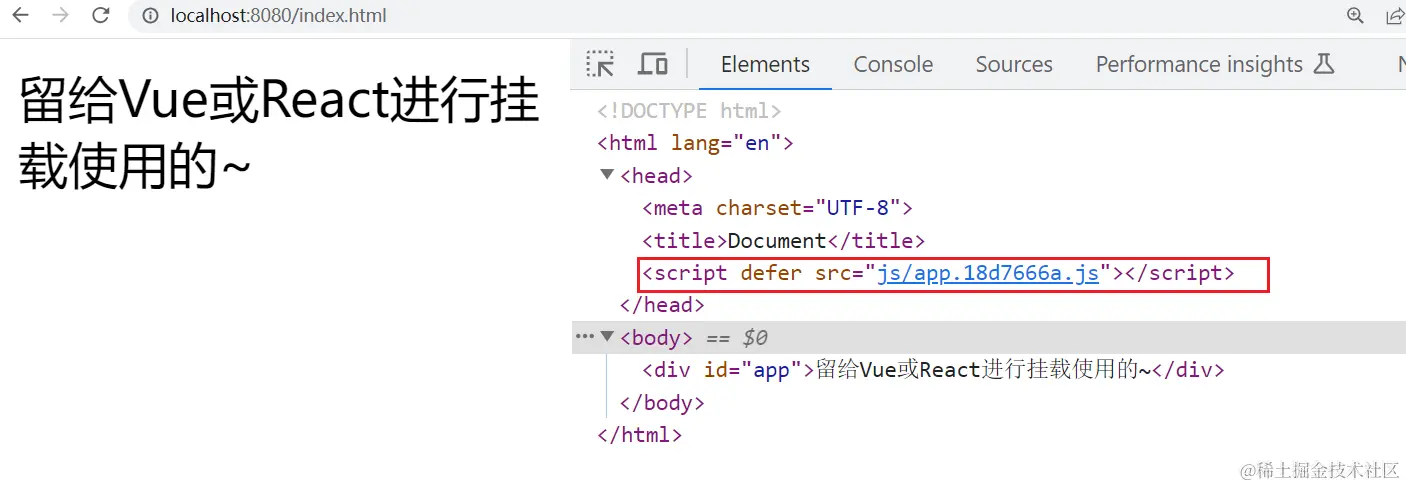This screenshot has height=487, width=1406.
Task: Go back with the browser back arrow
Action: click(20, 15)
